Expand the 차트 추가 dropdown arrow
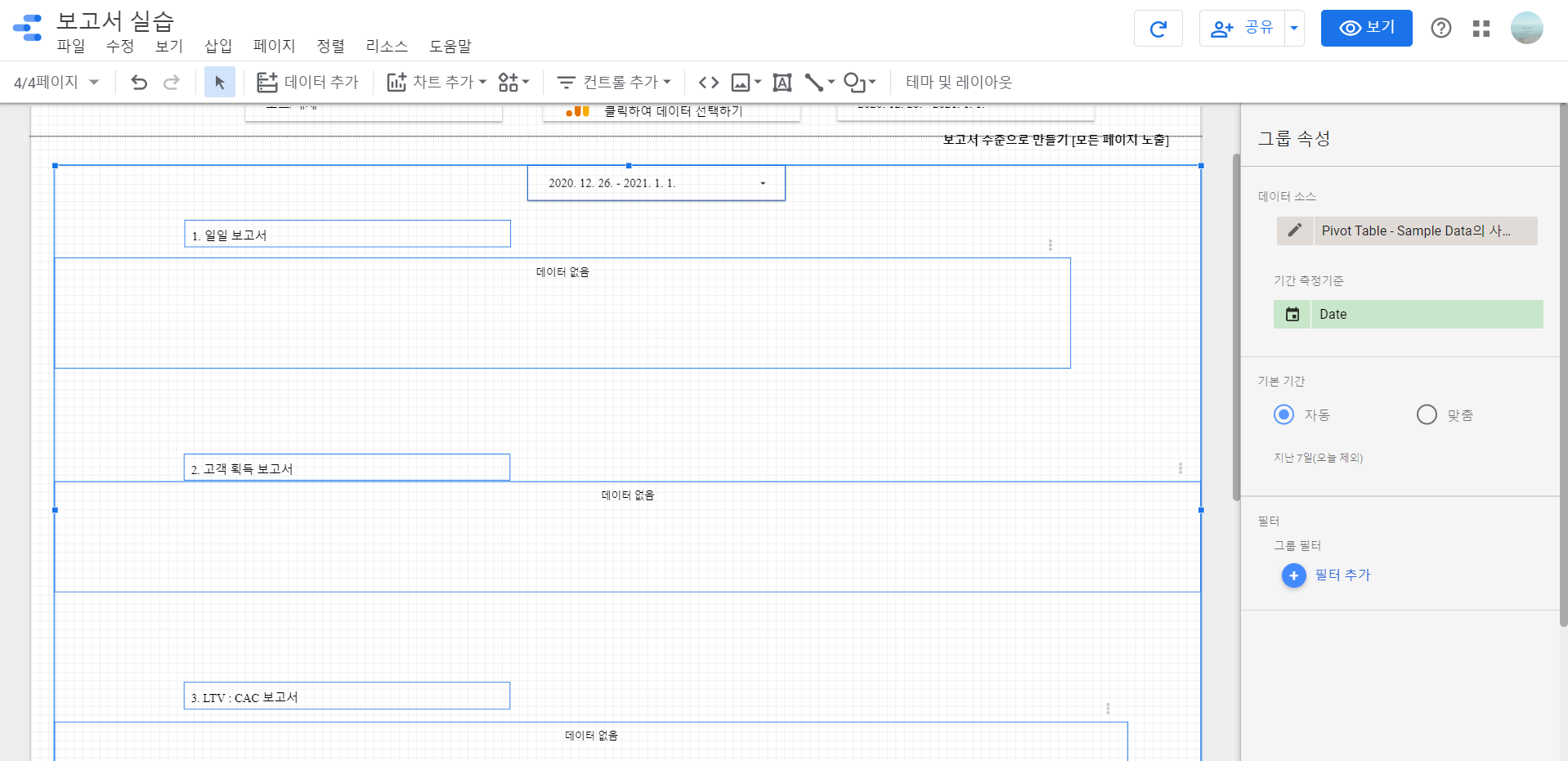The height and width of the screenshot is (761, 1568). (x=482, y=82)
